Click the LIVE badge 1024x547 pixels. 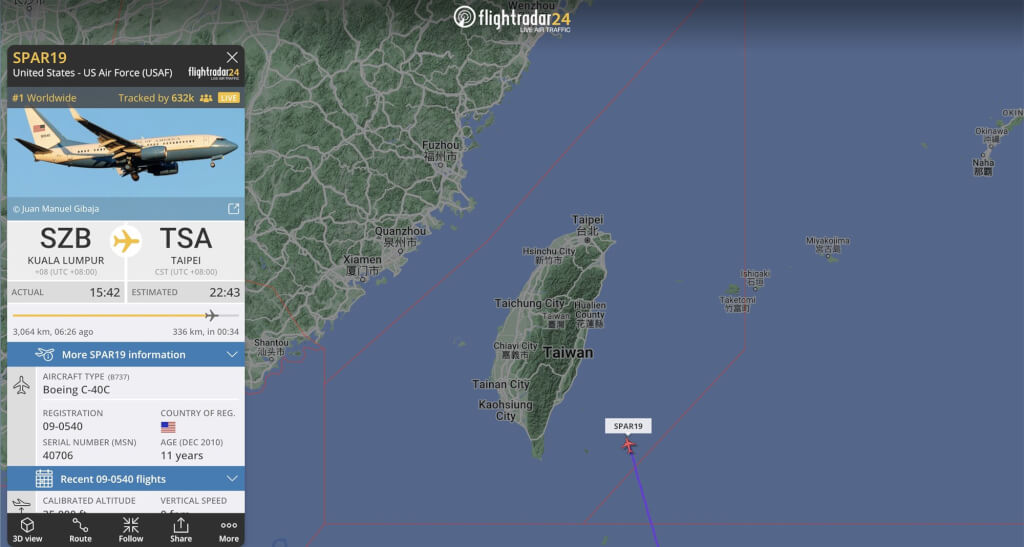pyautogui.click(x=229, y=98)
